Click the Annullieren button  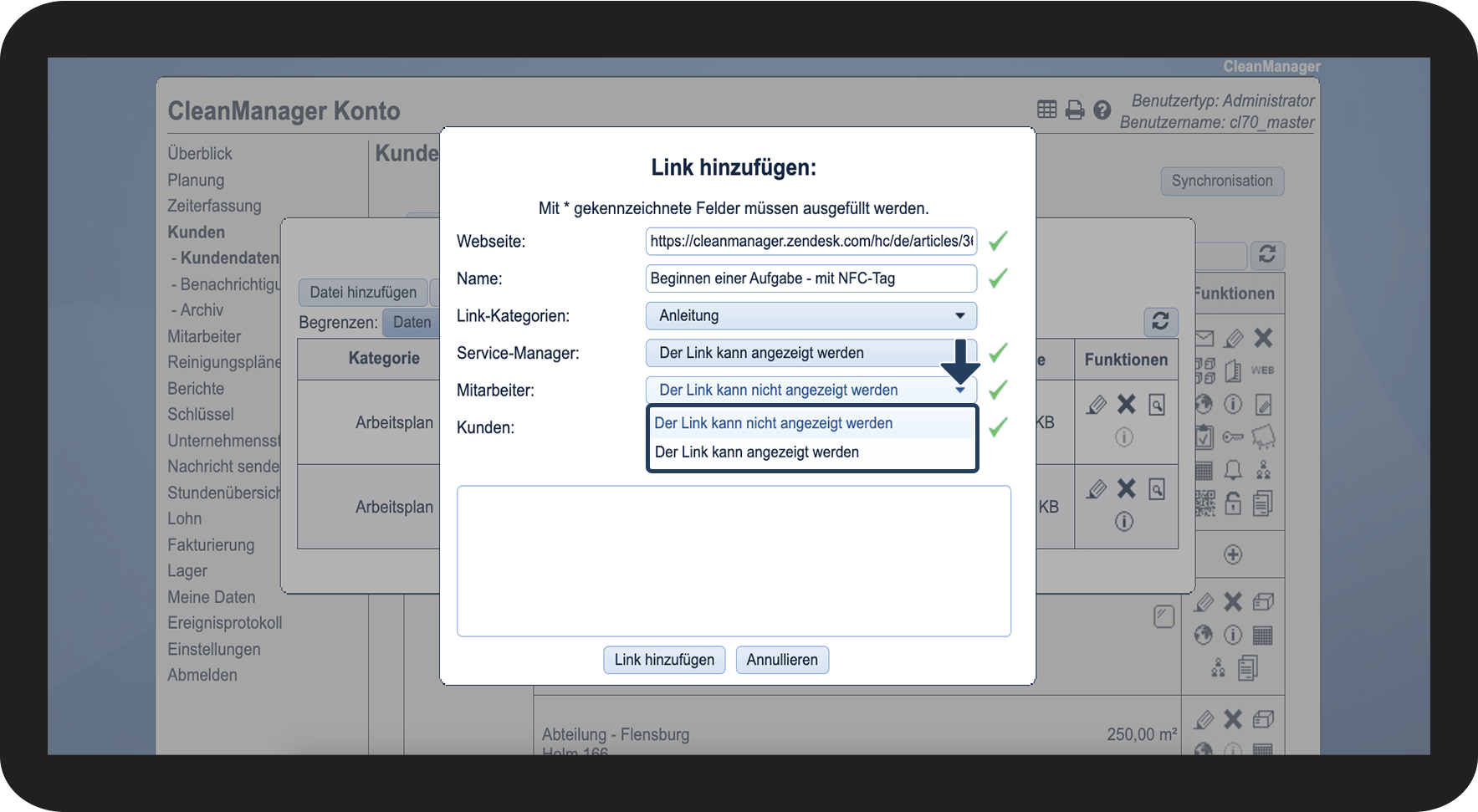pos(782,660)
